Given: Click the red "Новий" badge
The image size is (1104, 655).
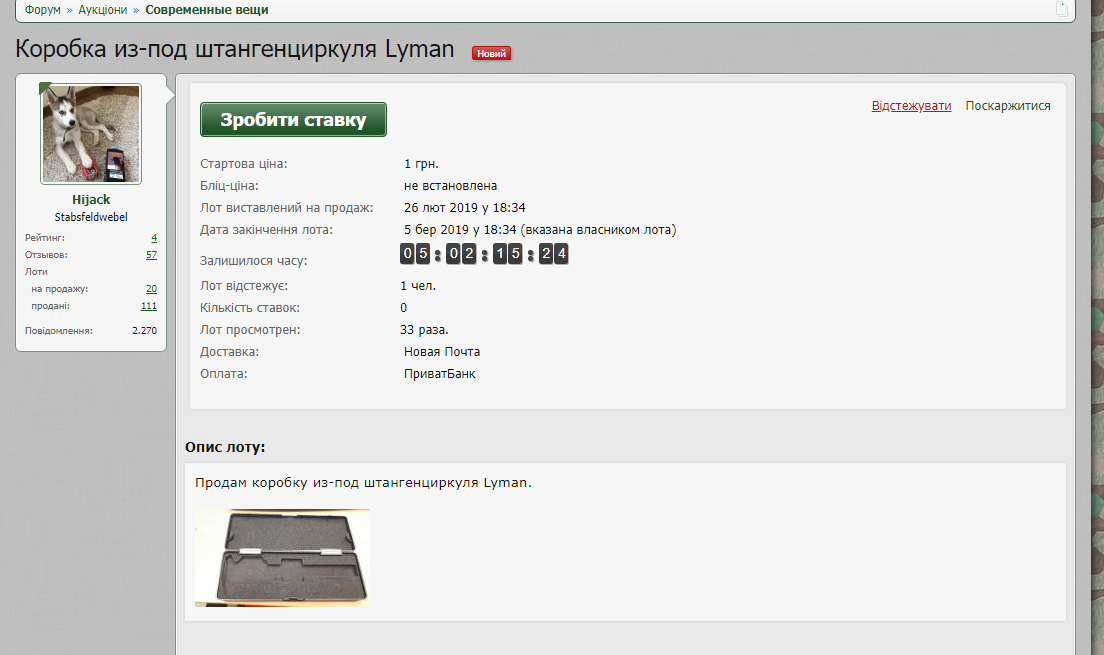Looking at the screenshot, I should coord(491,53).
